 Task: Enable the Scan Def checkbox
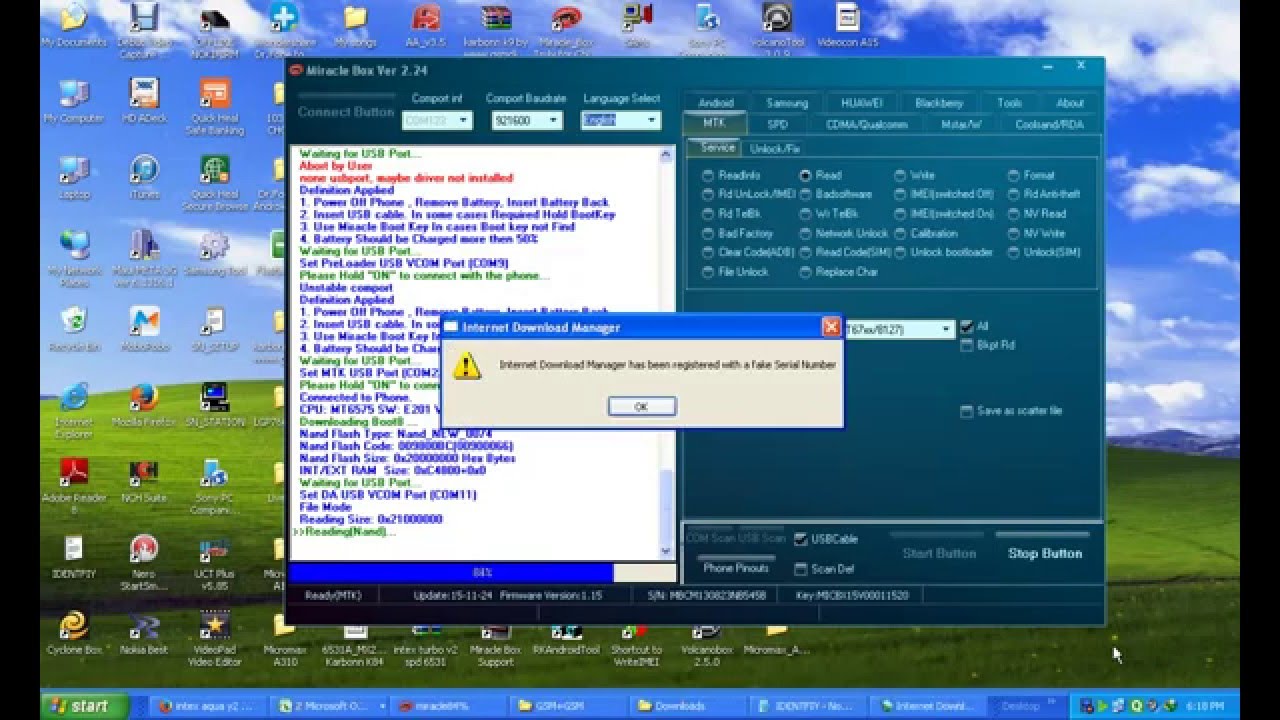coord(801,569)
